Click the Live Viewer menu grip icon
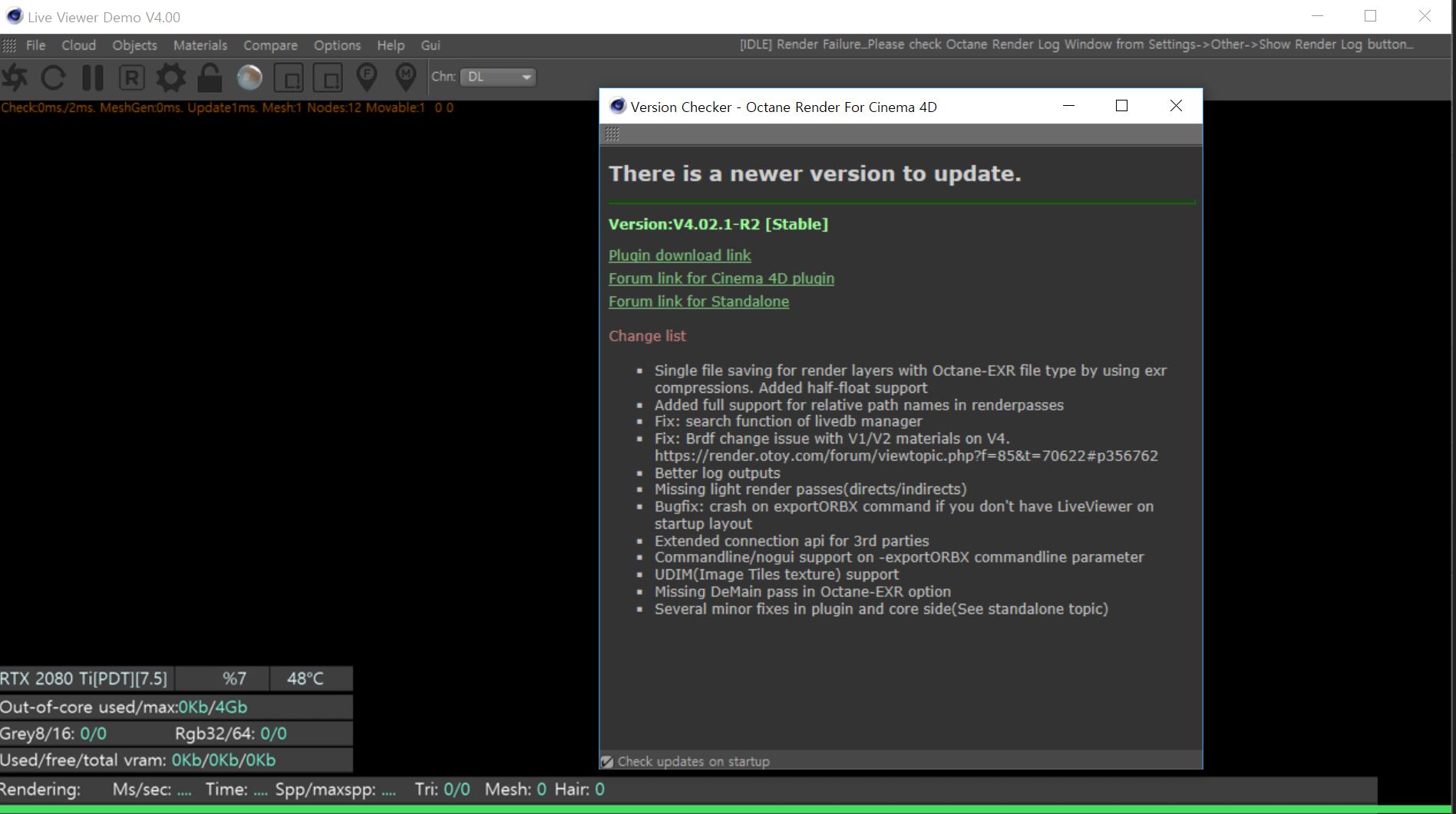The height and width of the screenshot is (814, 1456). 9,46
